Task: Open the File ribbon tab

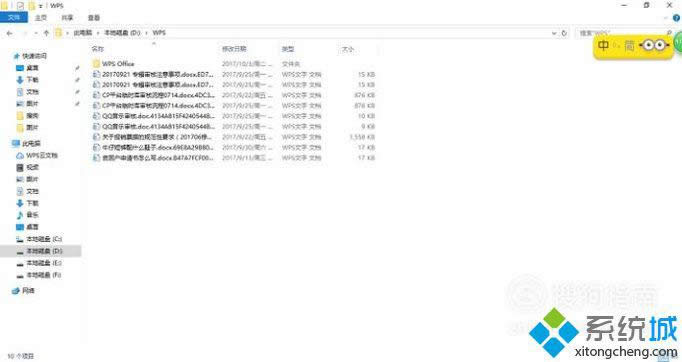Action: point(14,17)
